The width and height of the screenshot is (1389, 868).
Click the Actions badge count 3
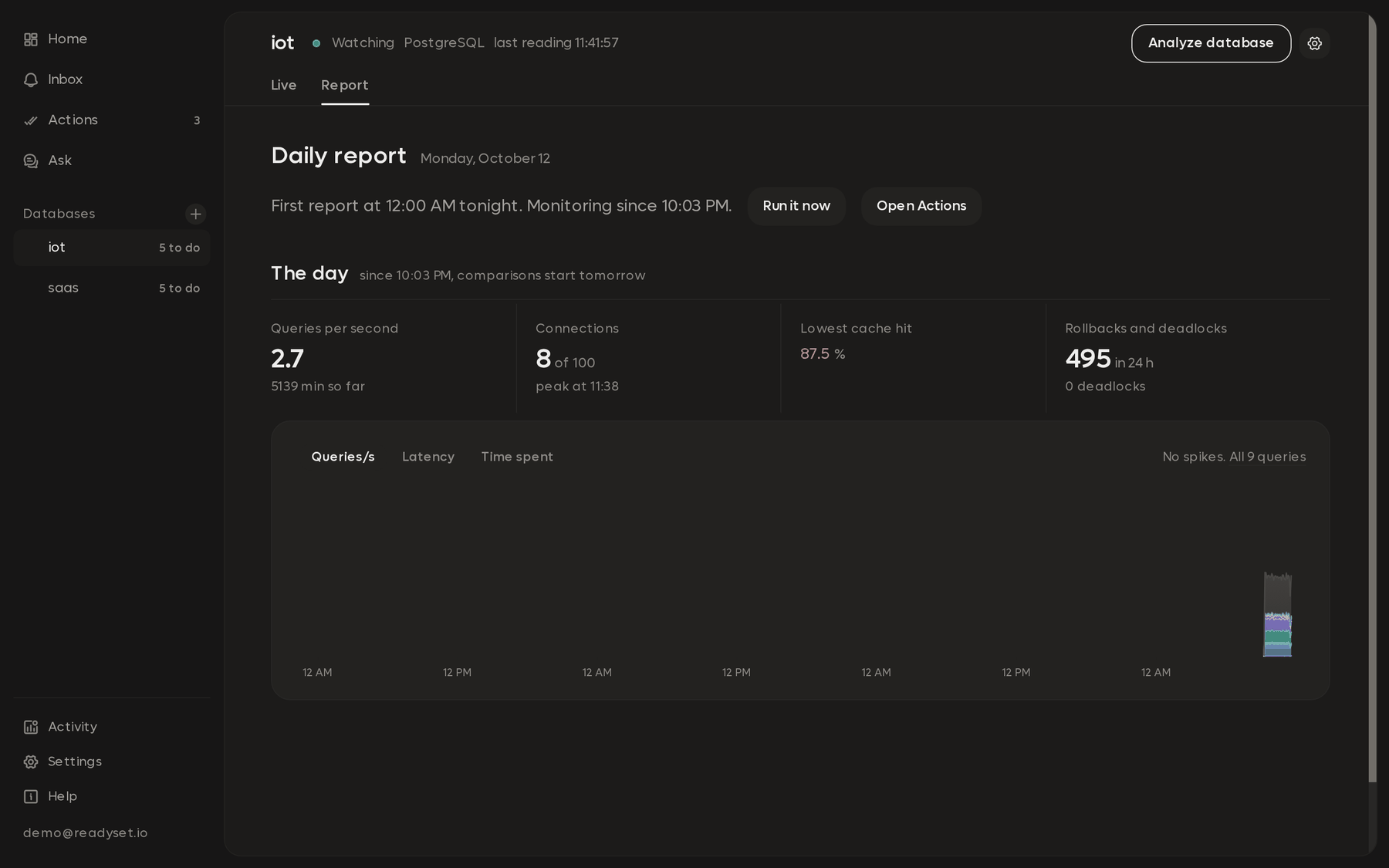point(197,120)
